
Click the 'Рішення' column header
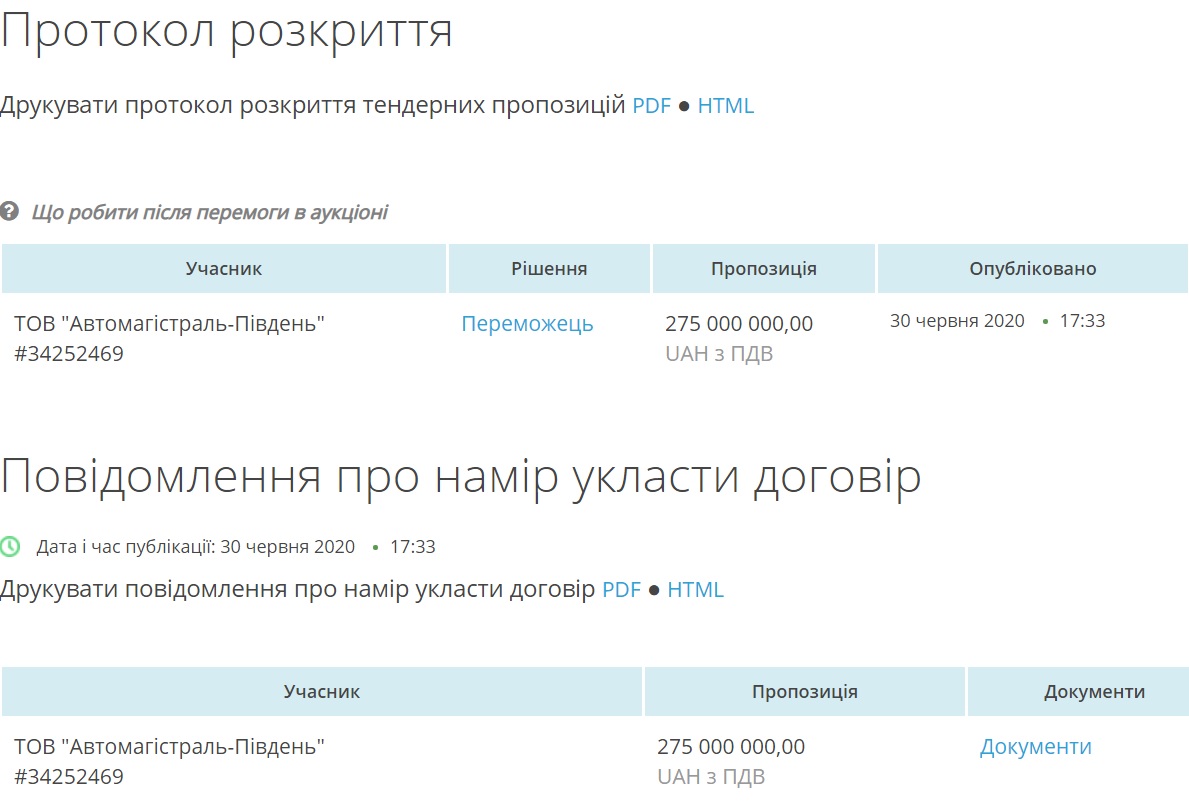click(549, 269)
